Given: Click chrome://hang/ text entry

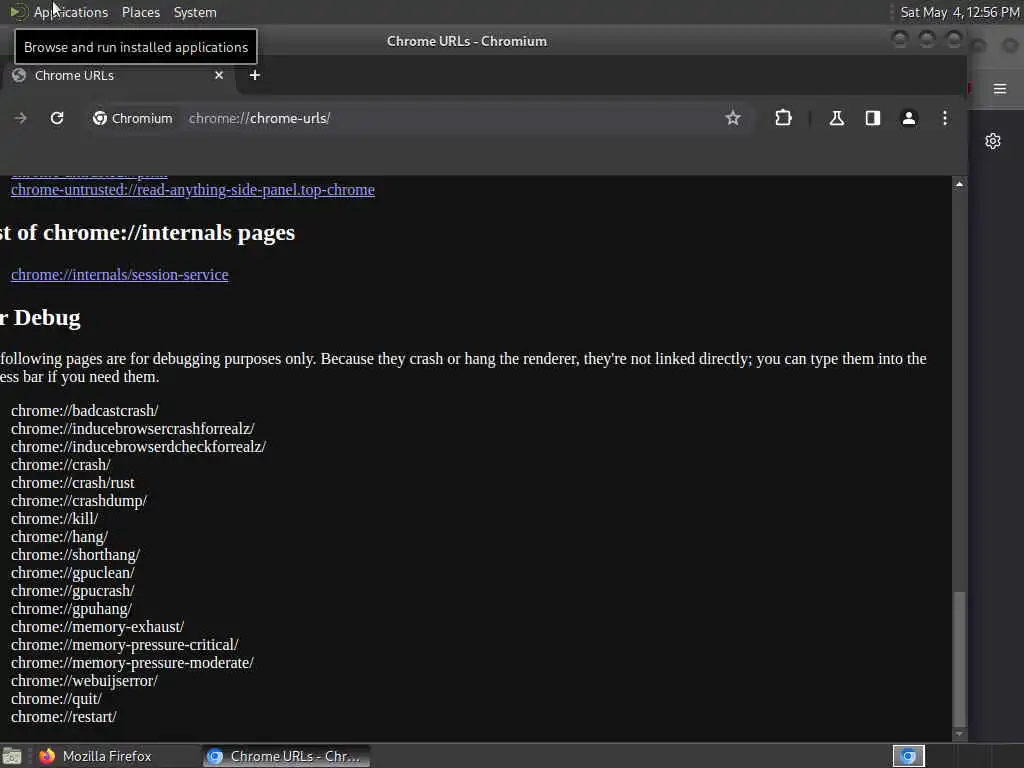Looking at the screenshot, I should pyautogui.click(x=59, y=537).
